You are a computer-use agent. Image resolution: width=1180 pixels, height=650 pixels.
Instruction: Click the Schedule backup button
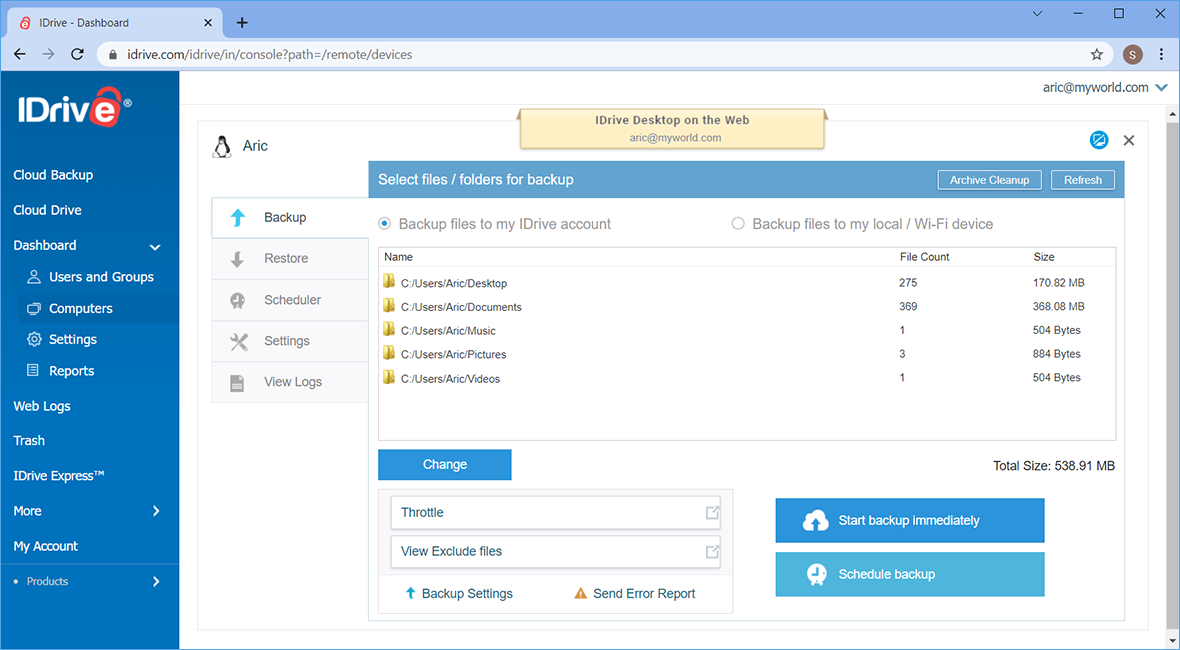(x=910, y=574)
